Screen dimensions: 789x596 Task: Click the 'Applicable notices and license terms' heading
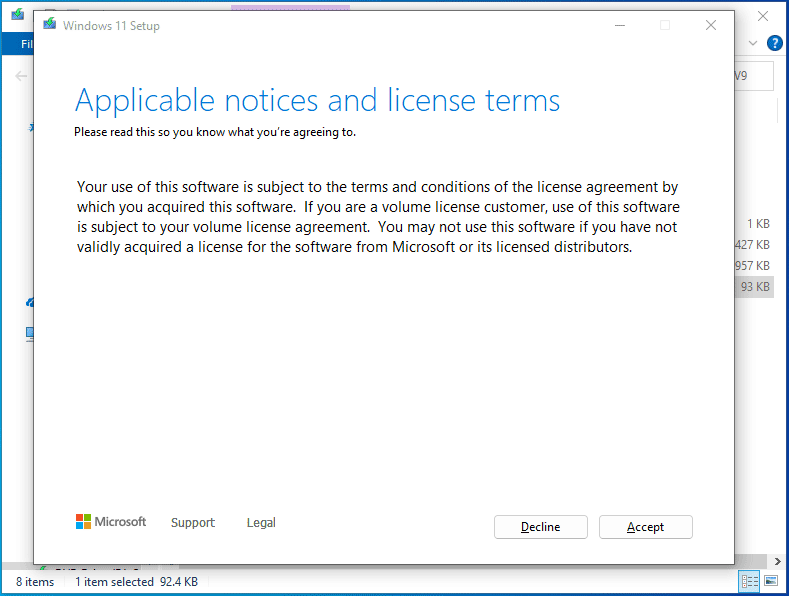pos(317,101)
